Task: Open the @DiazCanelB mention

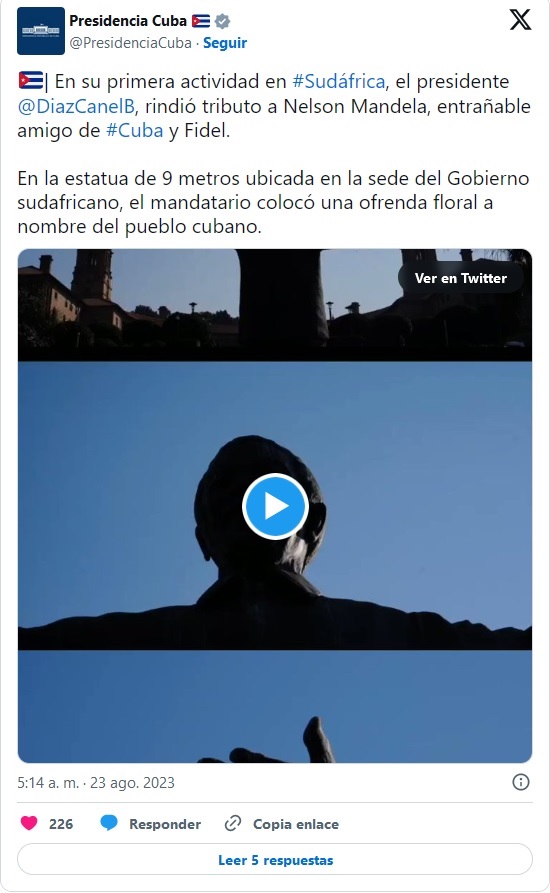Action: click(76, 106)
